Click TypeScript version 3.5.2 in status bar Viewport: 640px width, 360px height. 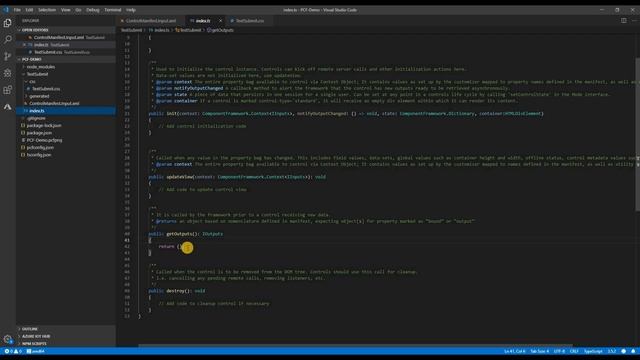[611, 351]
